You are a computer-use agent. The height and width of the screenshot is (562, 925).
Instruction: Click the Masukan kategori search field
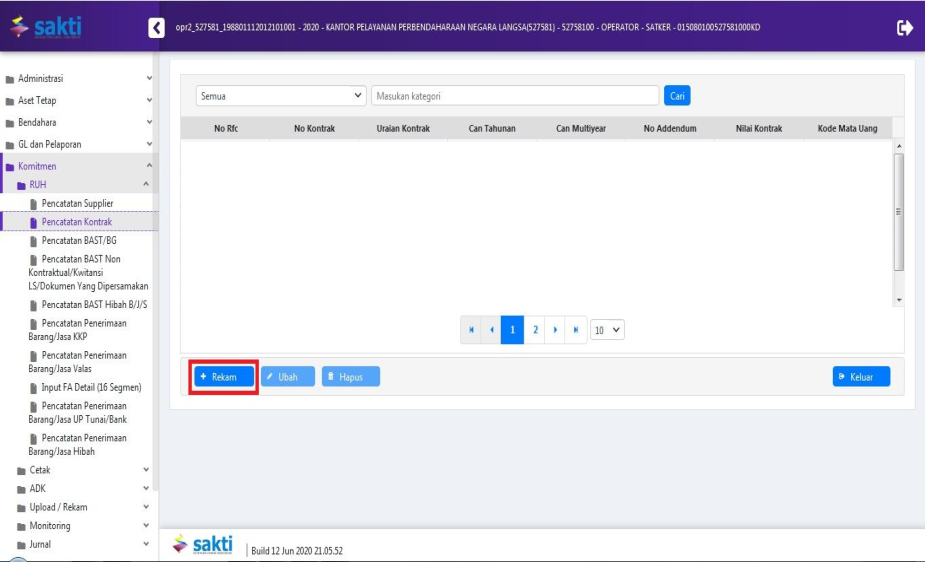514,96
